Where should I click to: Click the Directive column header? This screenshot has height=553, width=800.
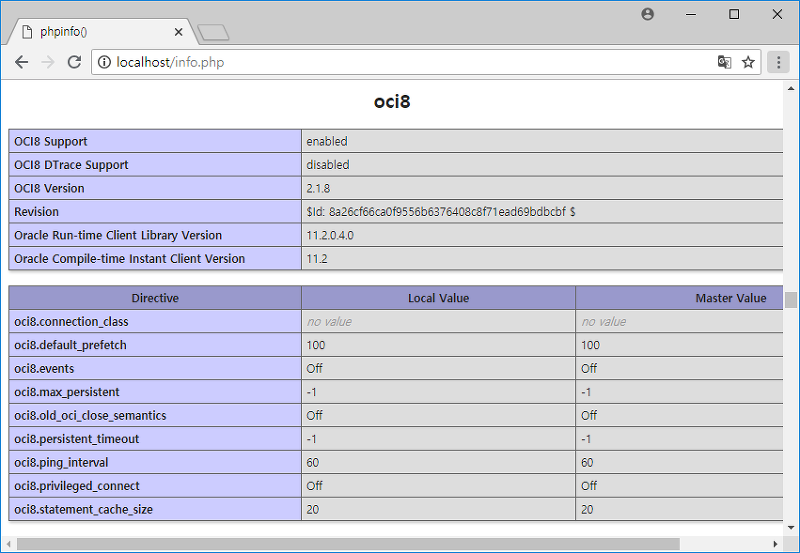(155, 298)
